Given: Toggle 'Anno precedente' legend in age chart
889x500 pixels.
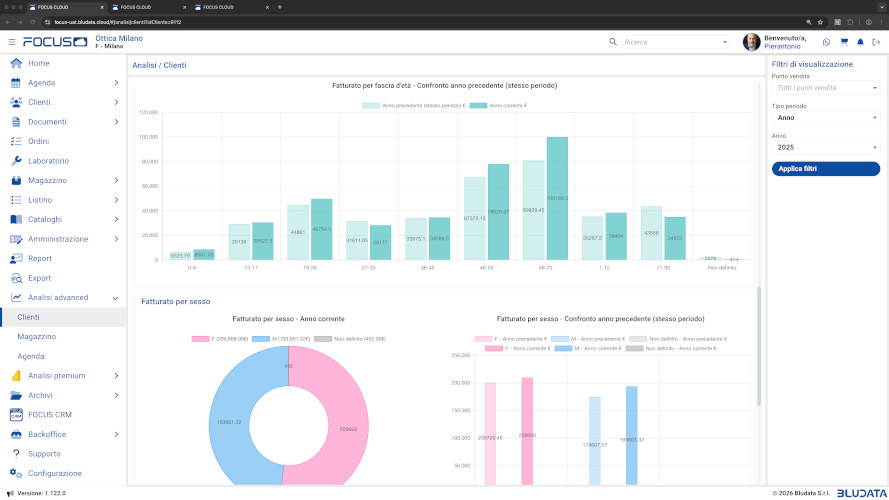Looking at the screenshot, I should point(414,105).
